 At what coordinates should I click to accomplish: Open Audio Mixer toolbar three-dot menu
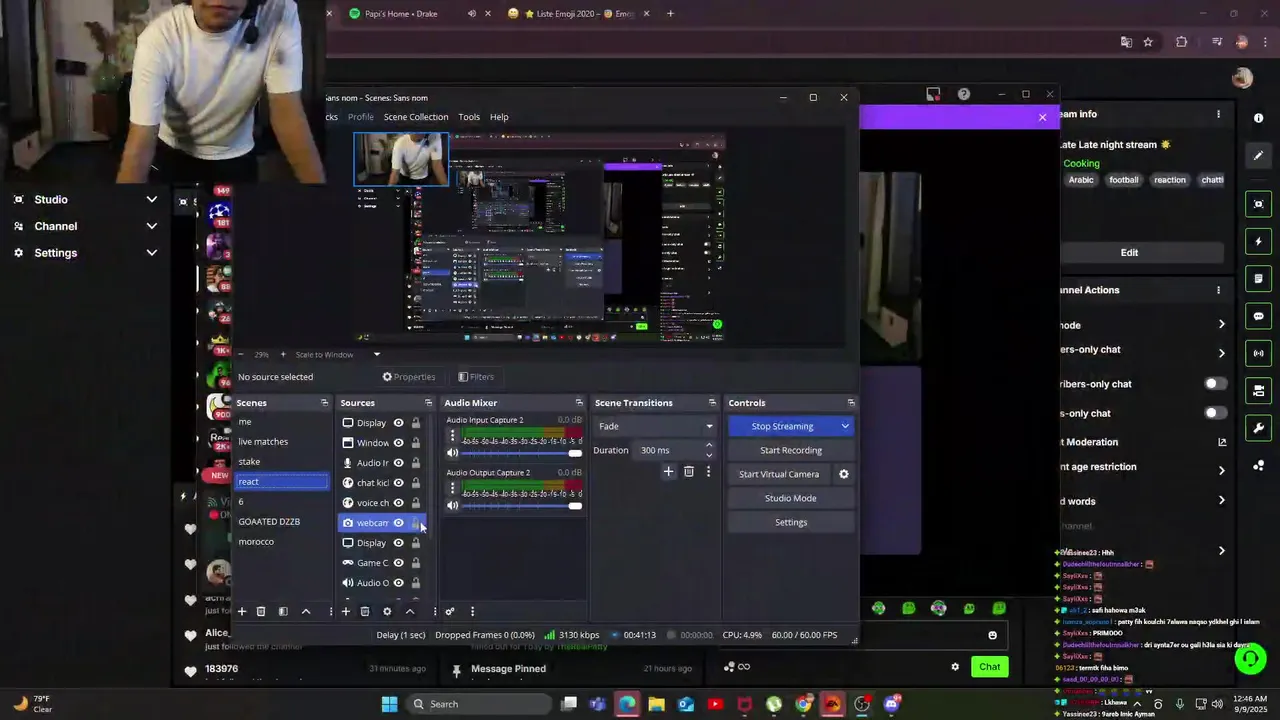[472, 611]
